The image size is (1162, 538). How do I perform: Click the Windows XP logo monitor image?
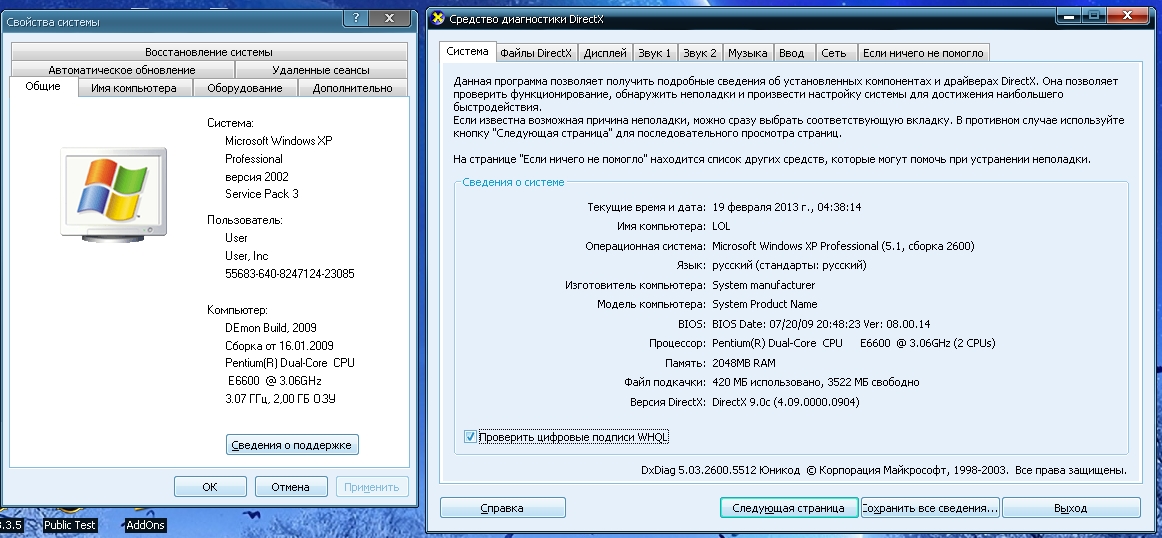coord(113,193)
